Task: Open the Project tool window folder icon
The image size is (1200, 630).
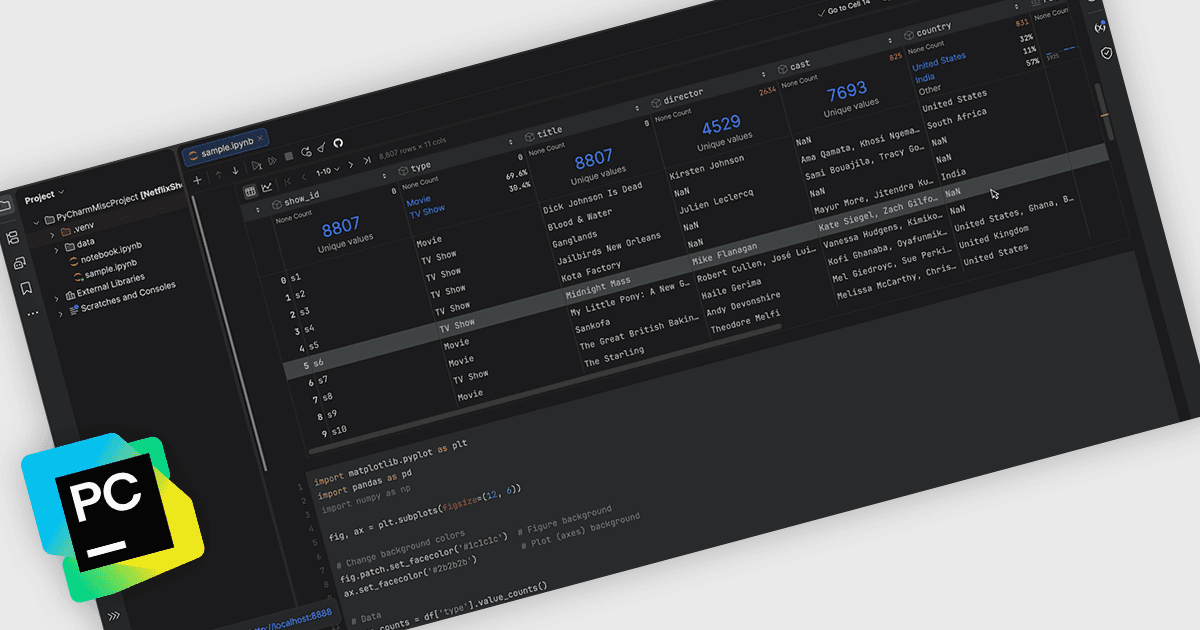Action: pos(4,205)
